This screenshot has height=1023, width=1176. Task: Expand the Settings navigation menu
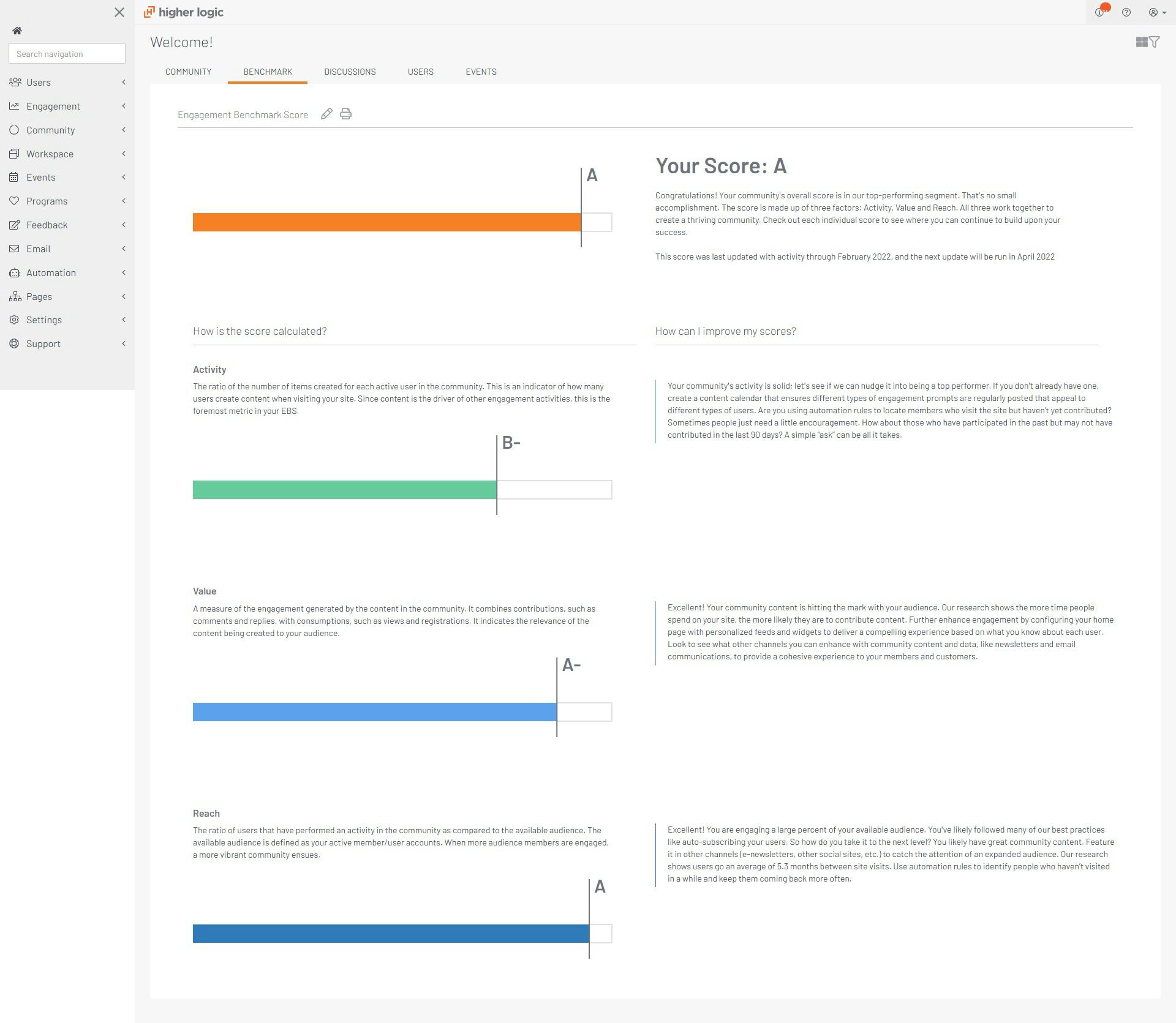click(43, 320)
